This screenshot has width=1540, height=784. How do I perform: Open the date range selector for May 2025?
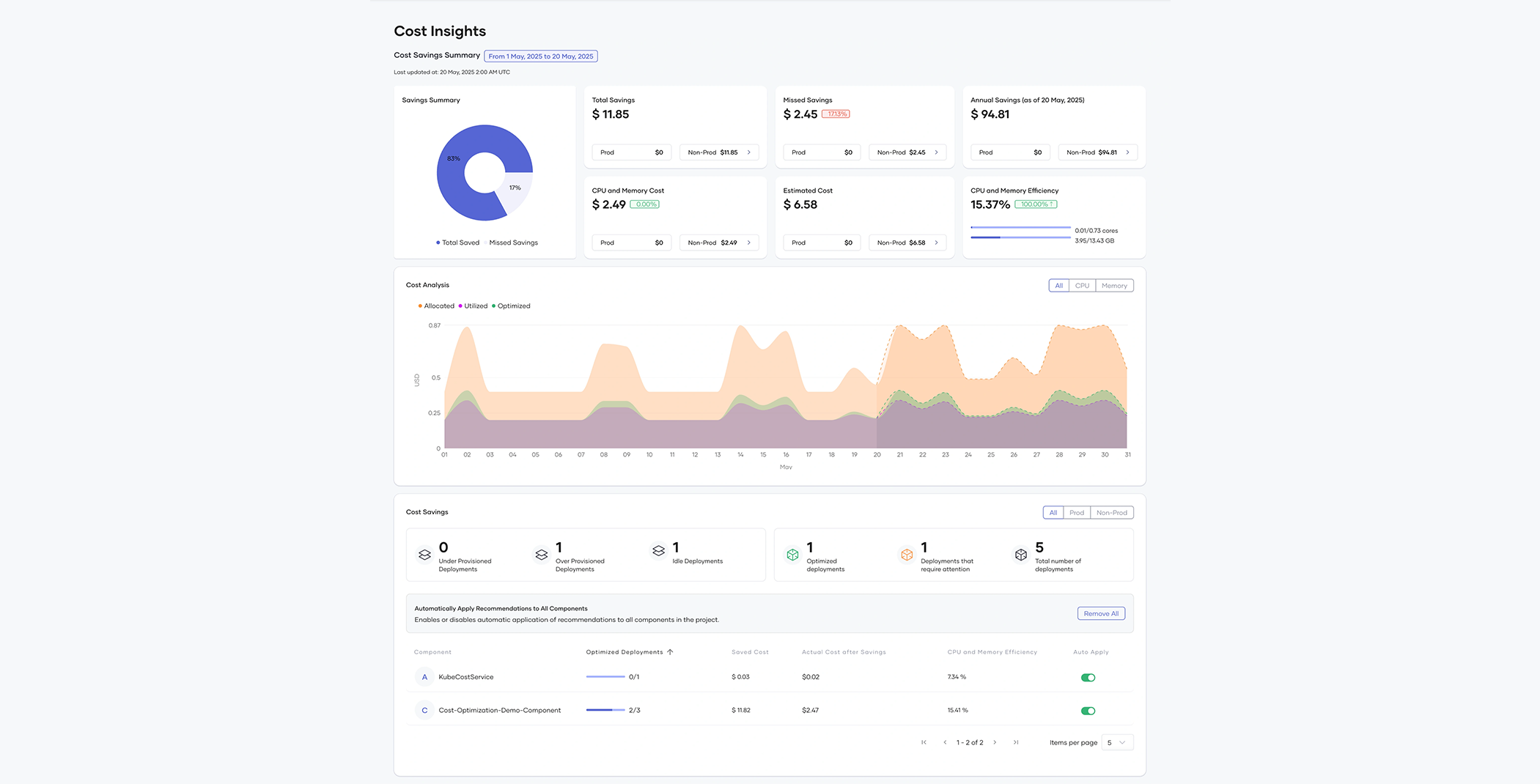point(541,56)
